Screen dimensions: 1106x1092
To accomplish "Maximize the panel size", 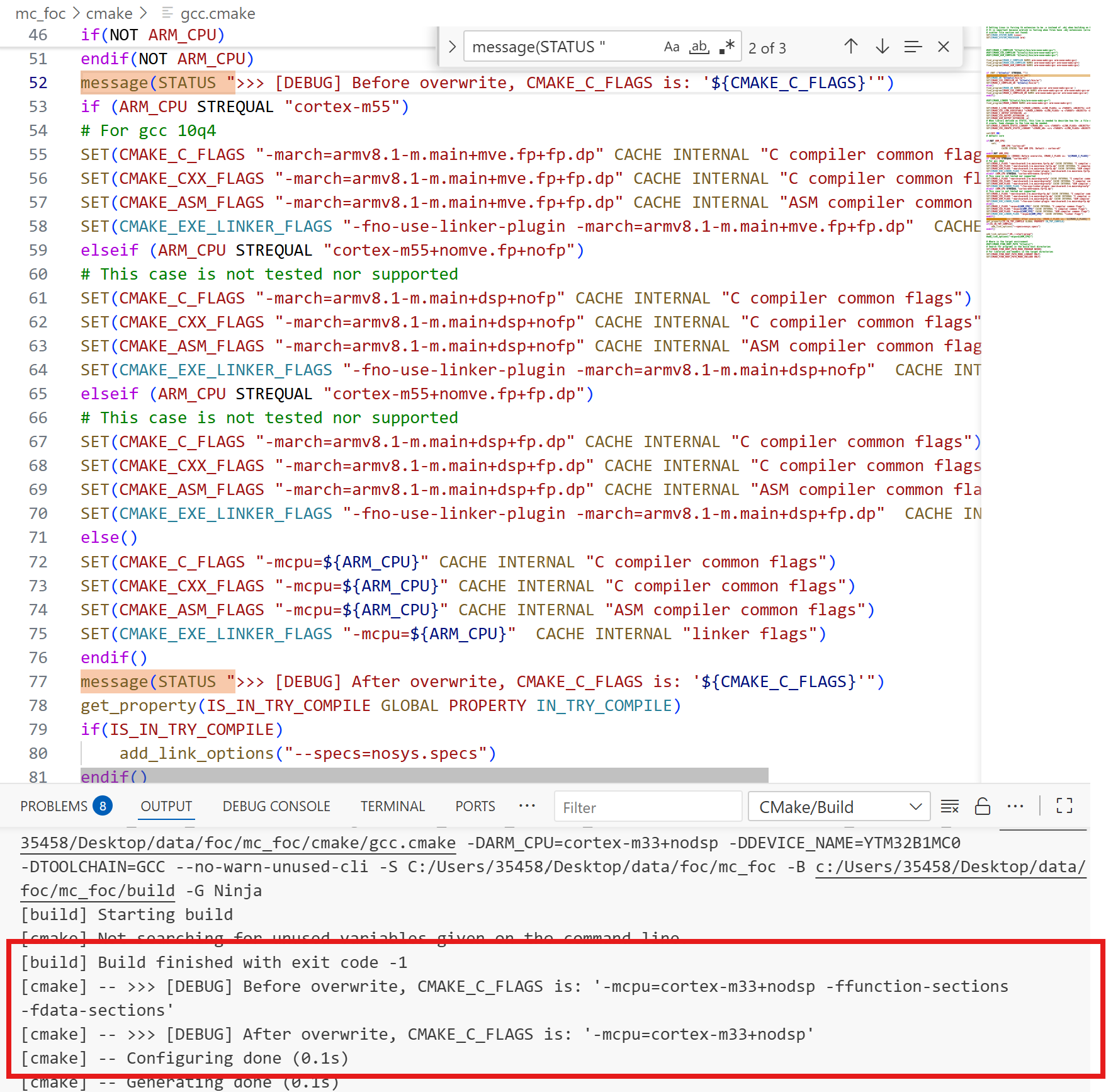I will pos(1064,807).
